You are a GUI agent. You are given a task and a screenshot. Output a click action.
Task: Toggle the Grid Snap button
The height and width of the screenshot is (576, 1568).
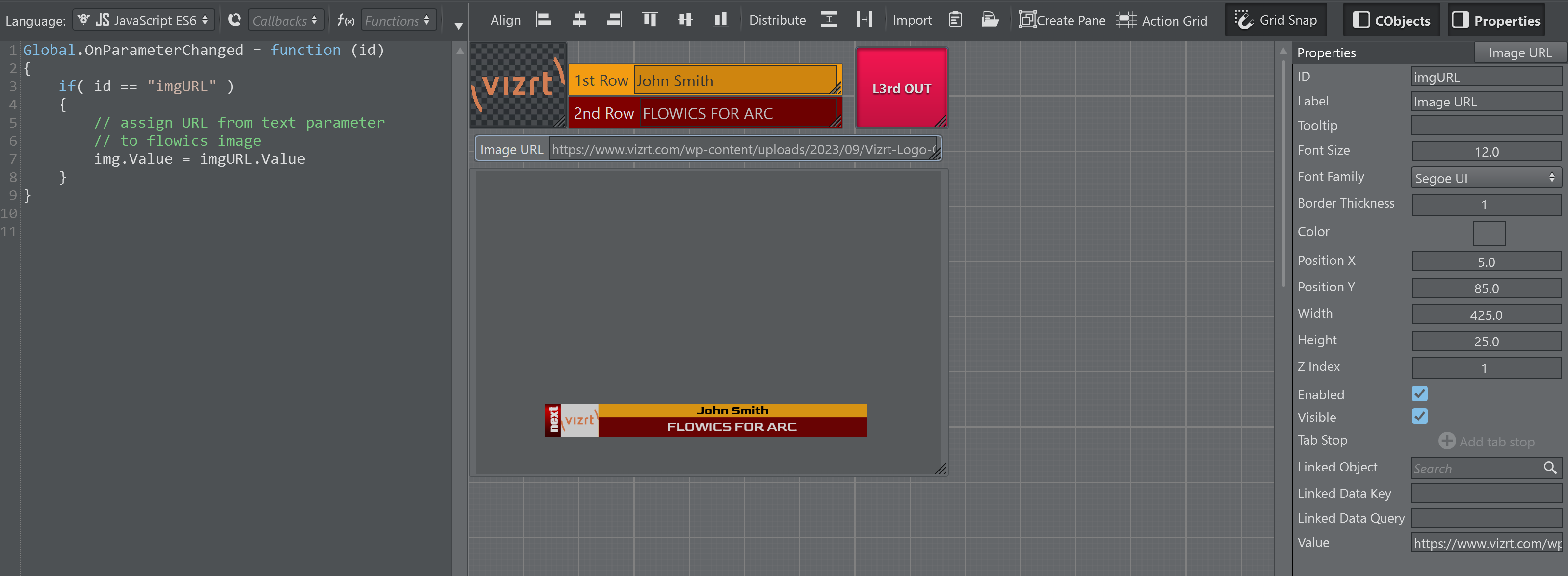1276,20
